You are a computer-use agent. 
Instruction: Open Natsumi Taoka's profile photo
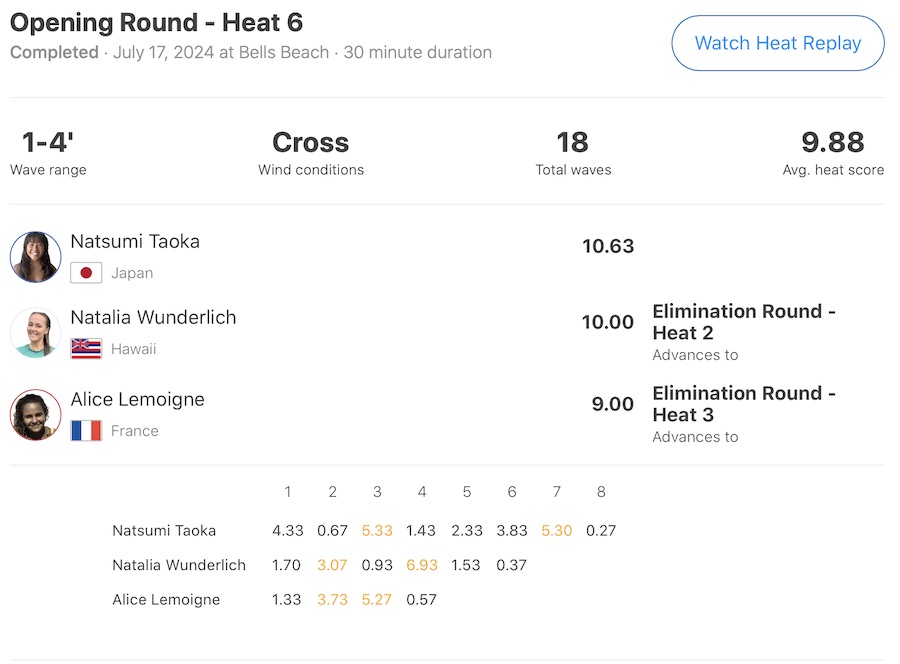coord(36,257)
